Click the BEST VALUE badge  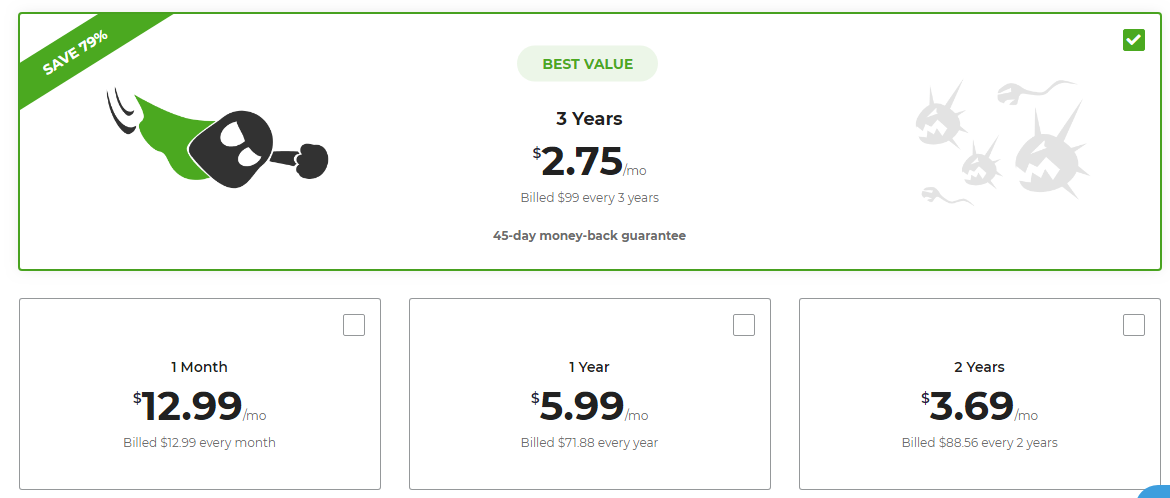click(587, 64)
